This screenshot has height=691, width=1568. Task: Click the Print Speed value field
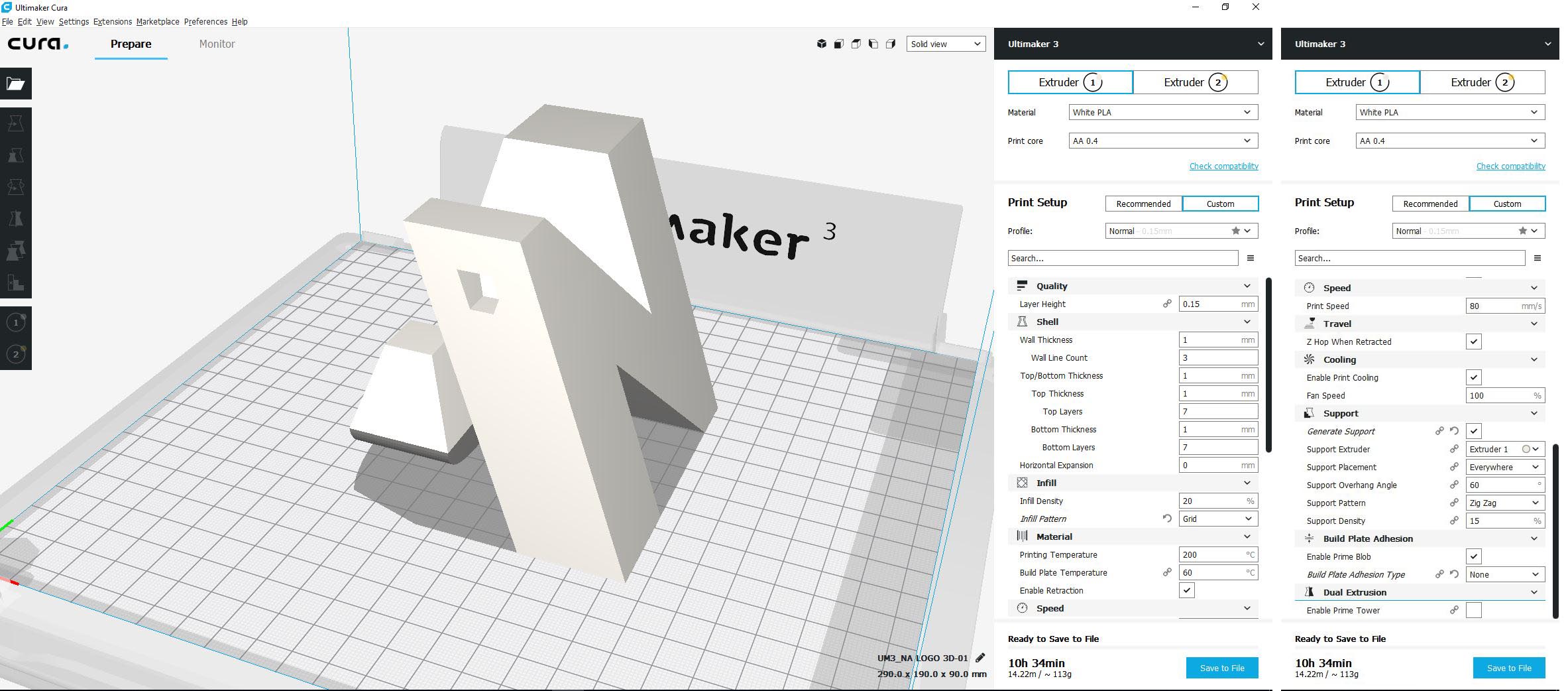click(1505, 306)
